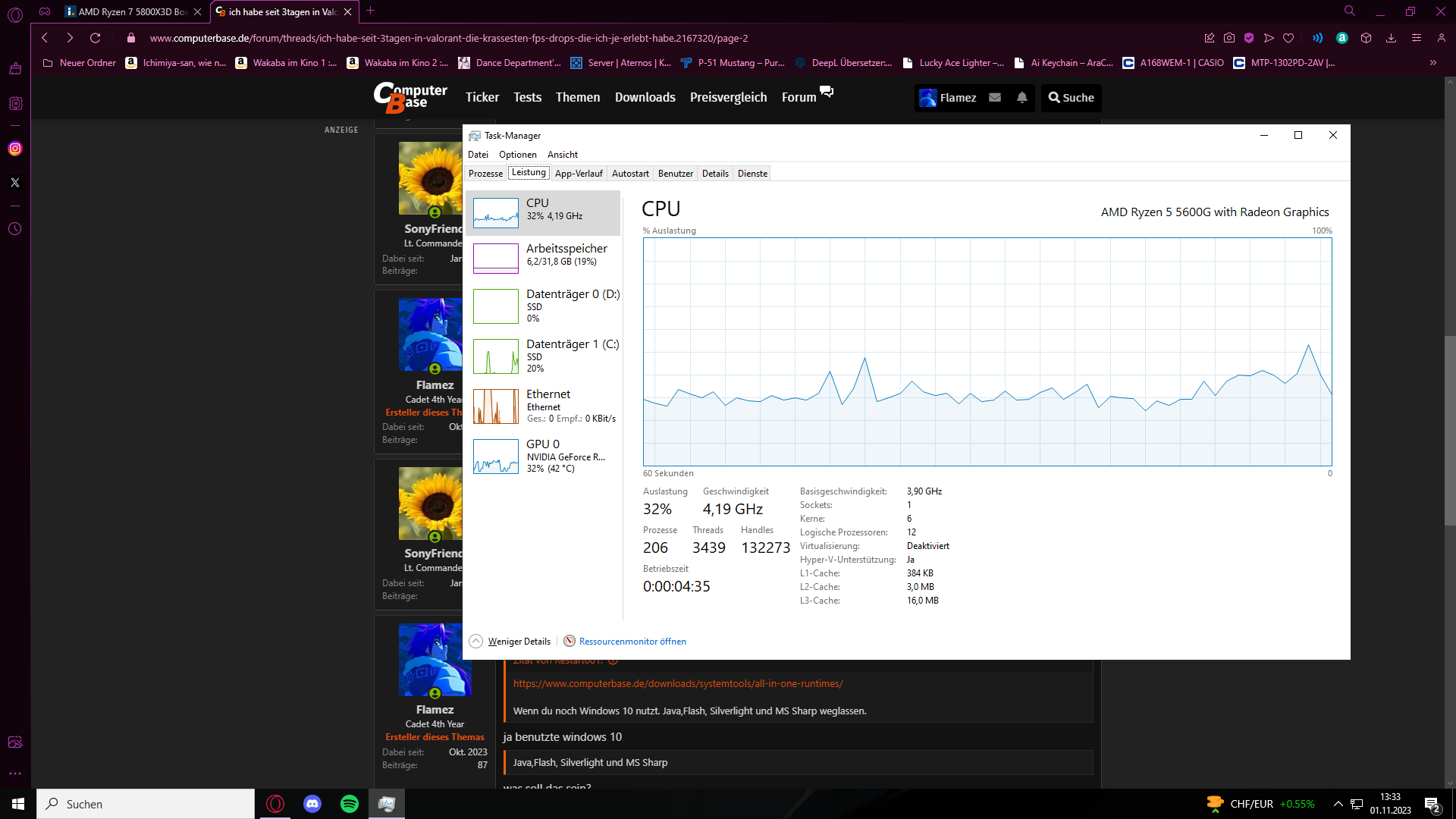Open Spotify from the taskbar
Image resolution: width=1456 pixels, height=819 pixels.
coord(350,804)
